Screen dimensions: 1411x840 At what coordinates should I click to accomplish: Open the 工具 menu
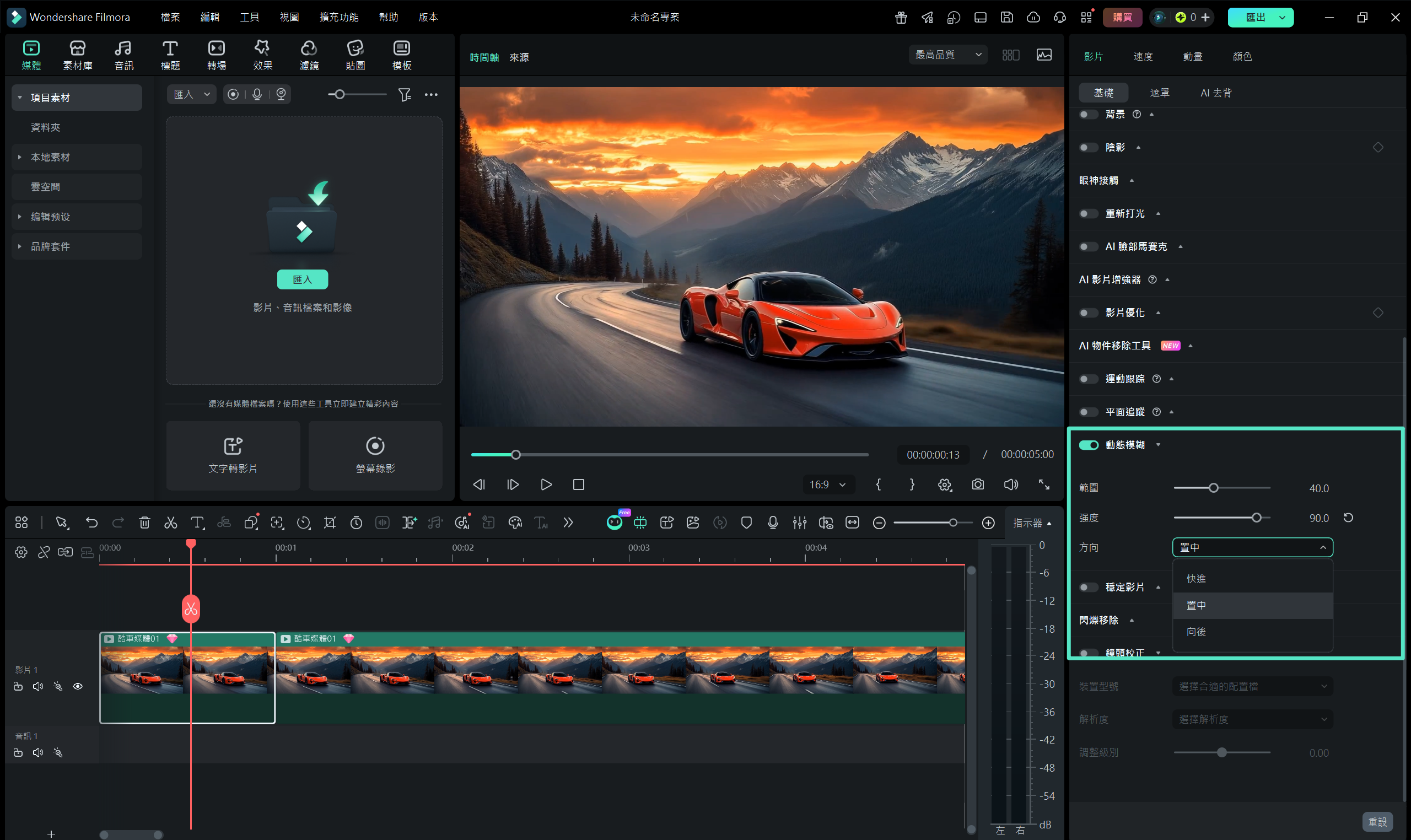point(249,17)
